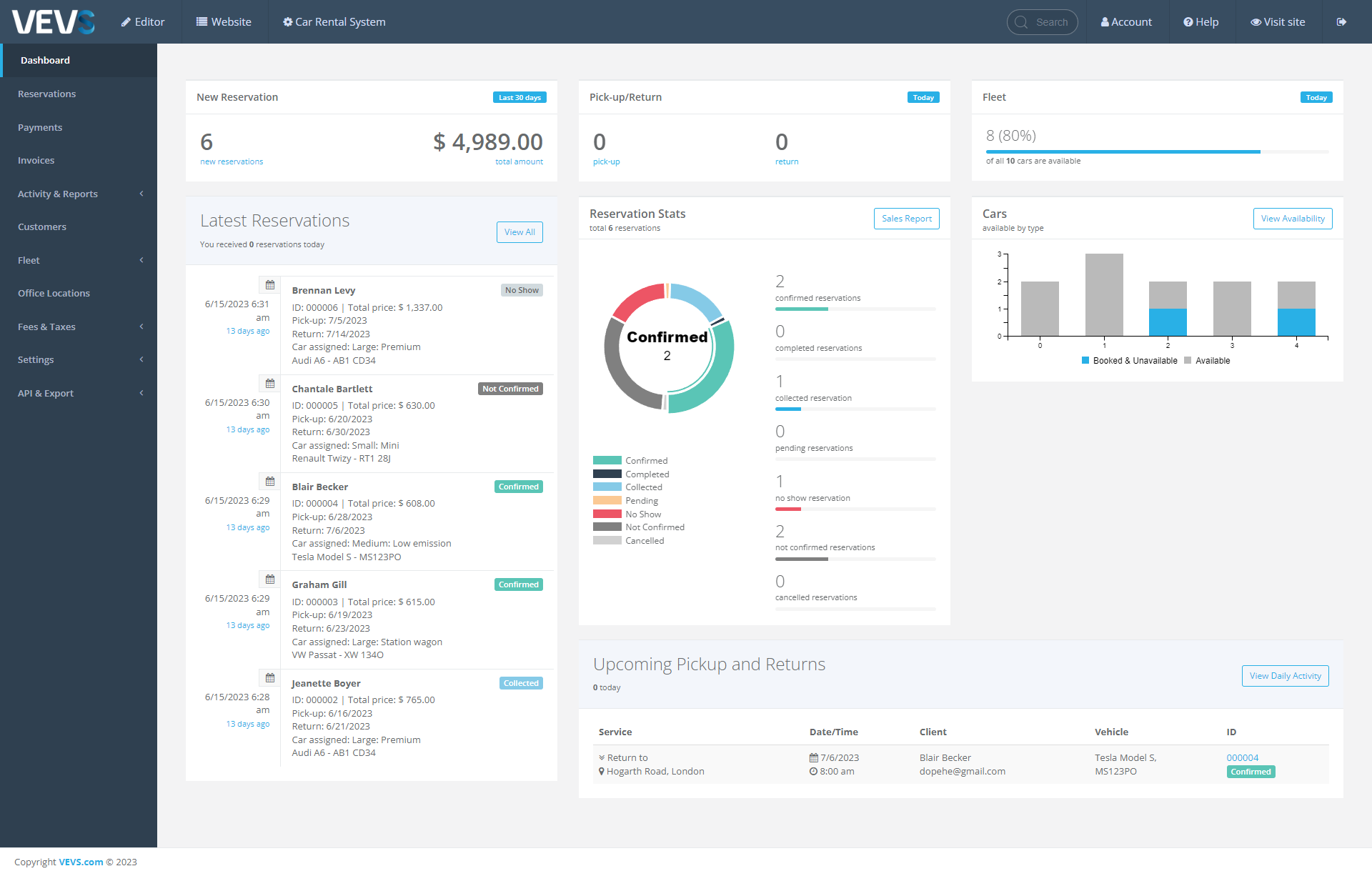
Task: Click the VEVS logo
Action: 54,22
